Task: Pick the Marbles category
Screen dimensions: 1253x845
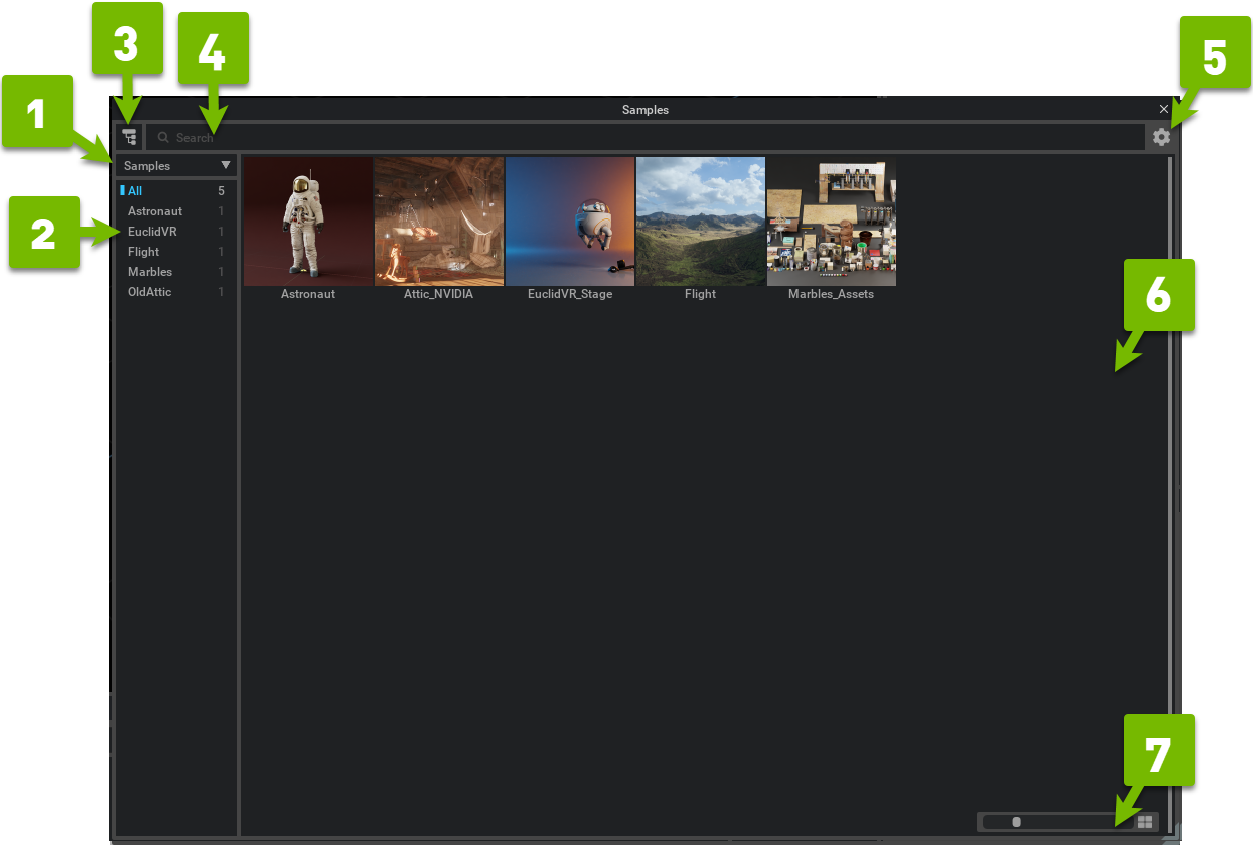Action: tap(150, 272)
